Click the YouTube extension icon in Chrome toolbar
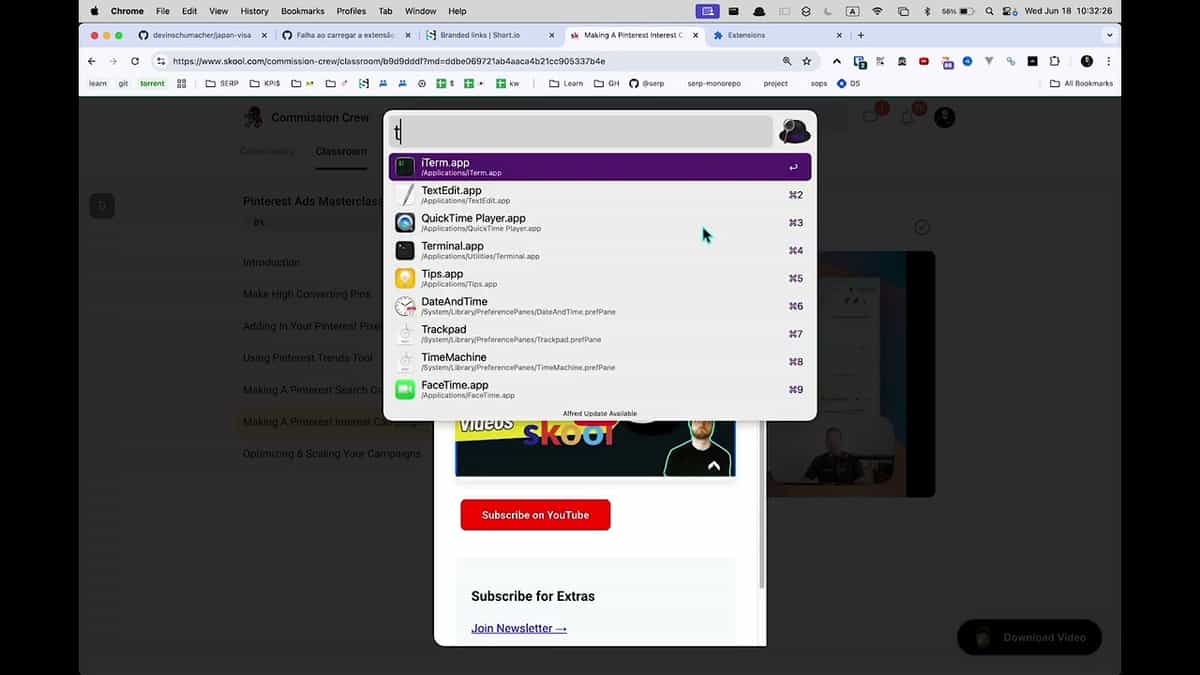The height and width of the screenshot is (675, 1200). coord(922,60)
